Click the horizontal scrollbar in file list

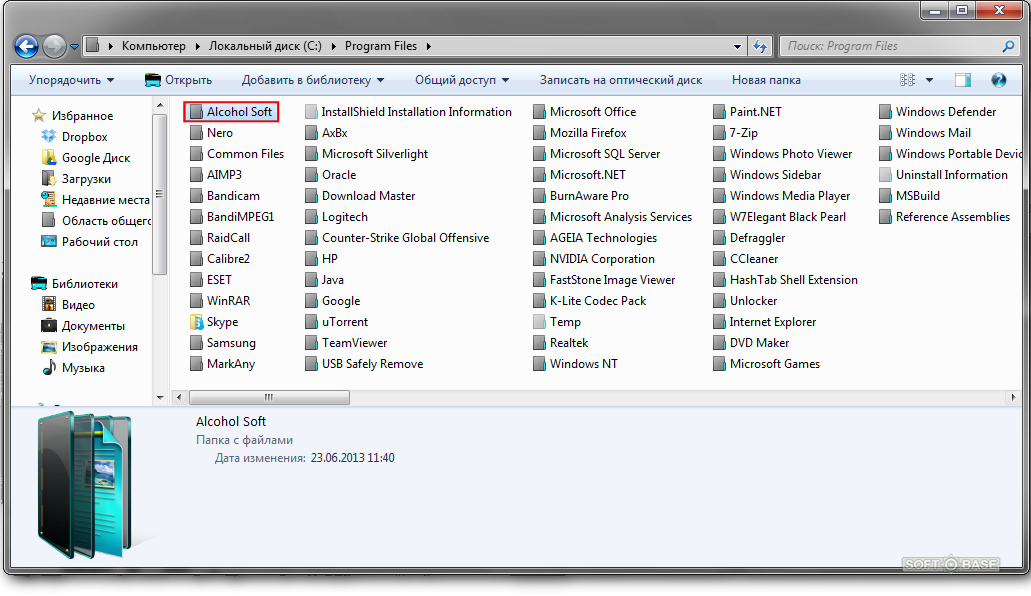268,397
